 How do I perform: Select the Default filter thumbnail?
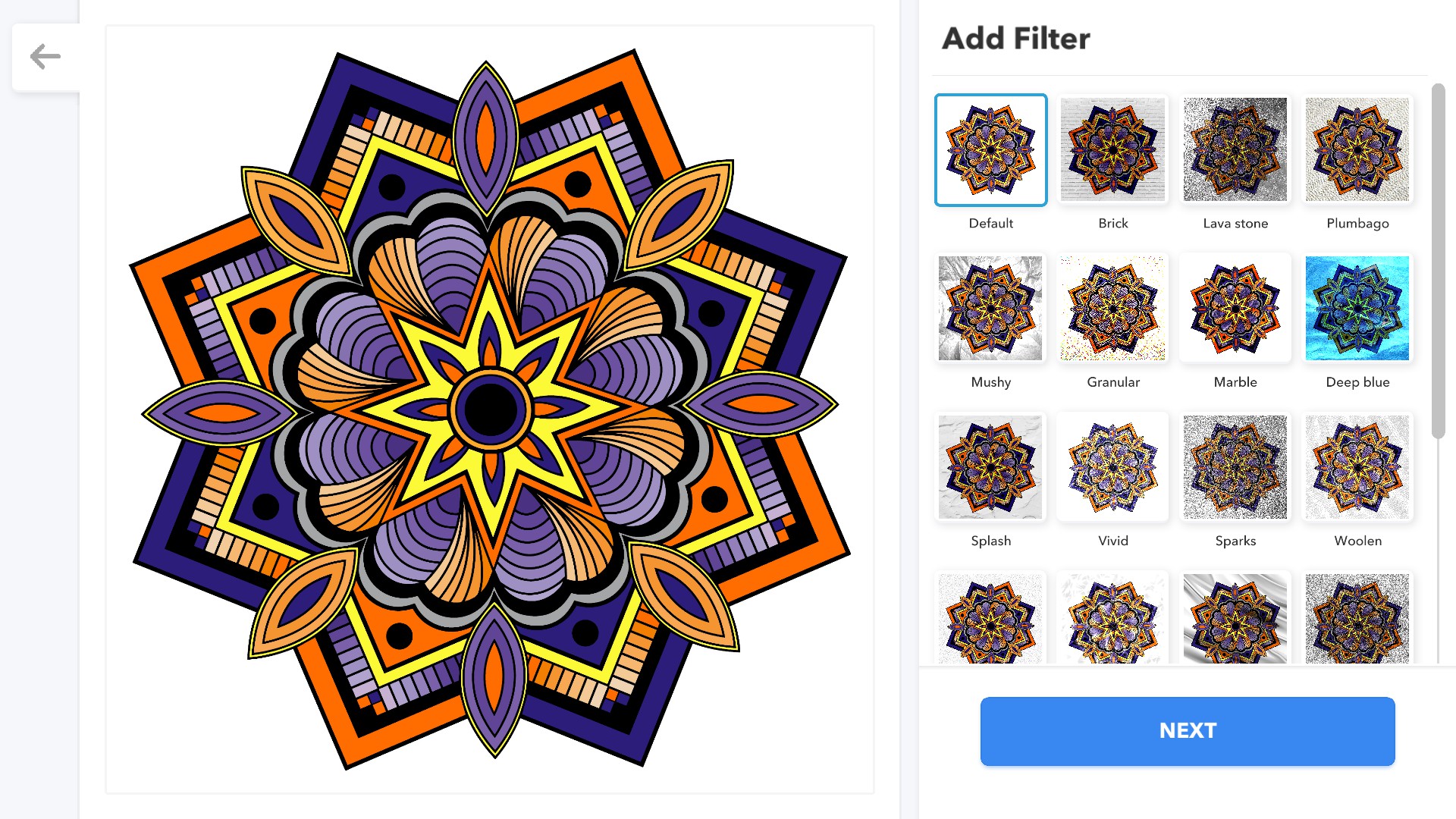pyautogui.click(x=990, y=150)
